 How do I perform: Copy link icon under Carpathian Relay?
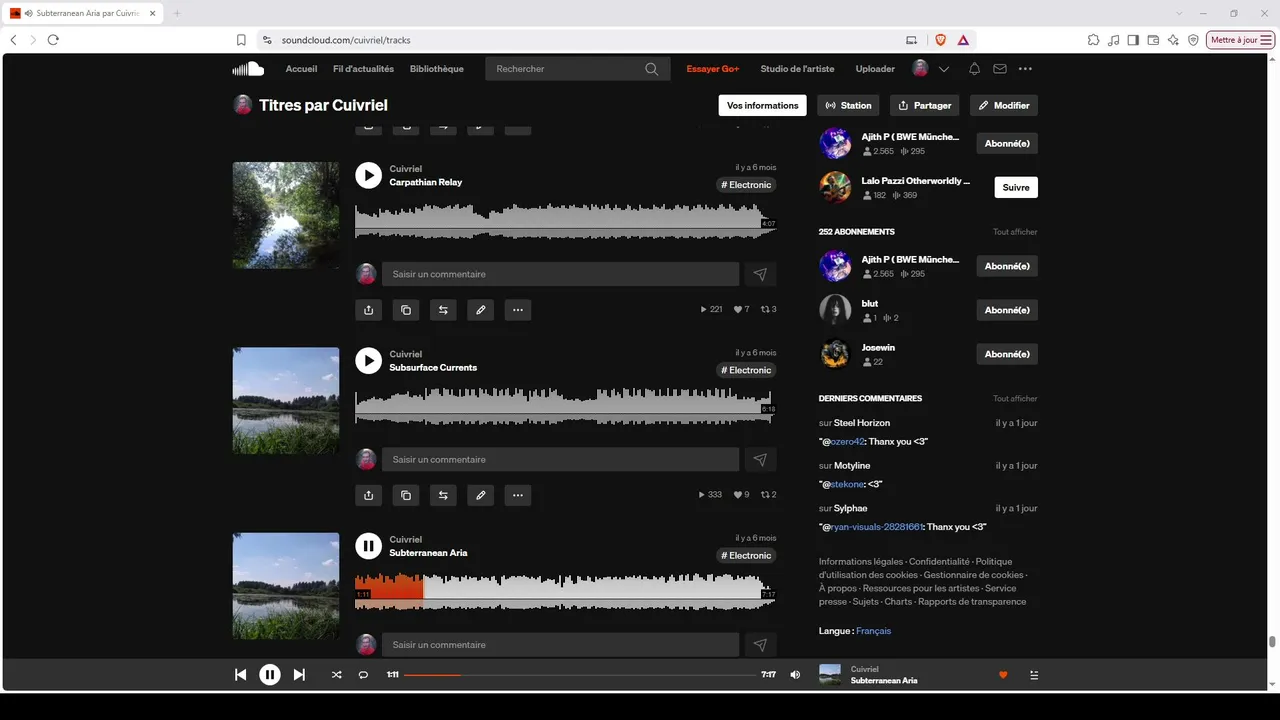click(x=406, y=310)
